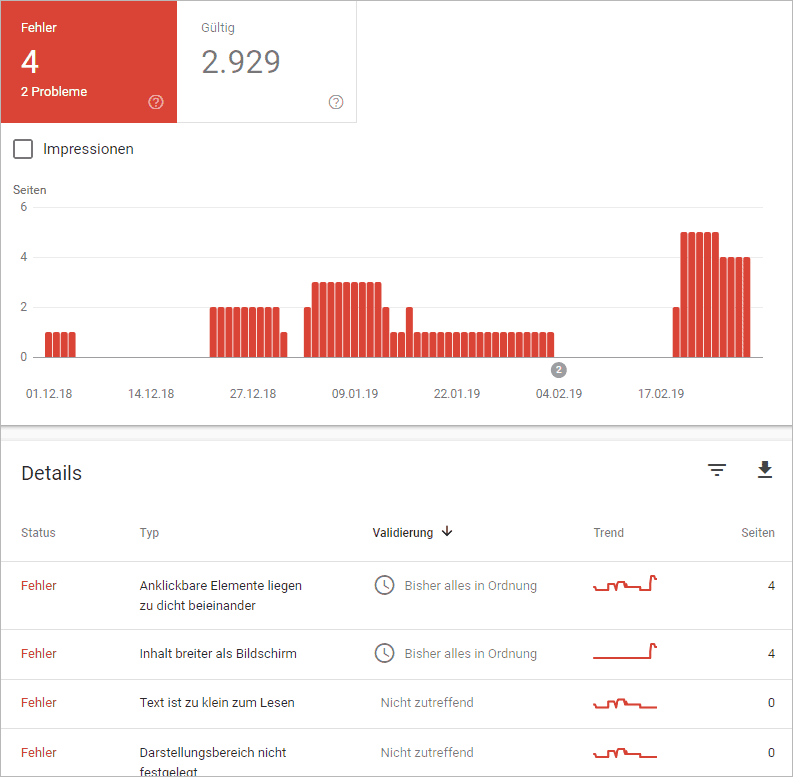Enable the Impressionen checkbox
Screen dimensions: 793x777
click(23, 149)
